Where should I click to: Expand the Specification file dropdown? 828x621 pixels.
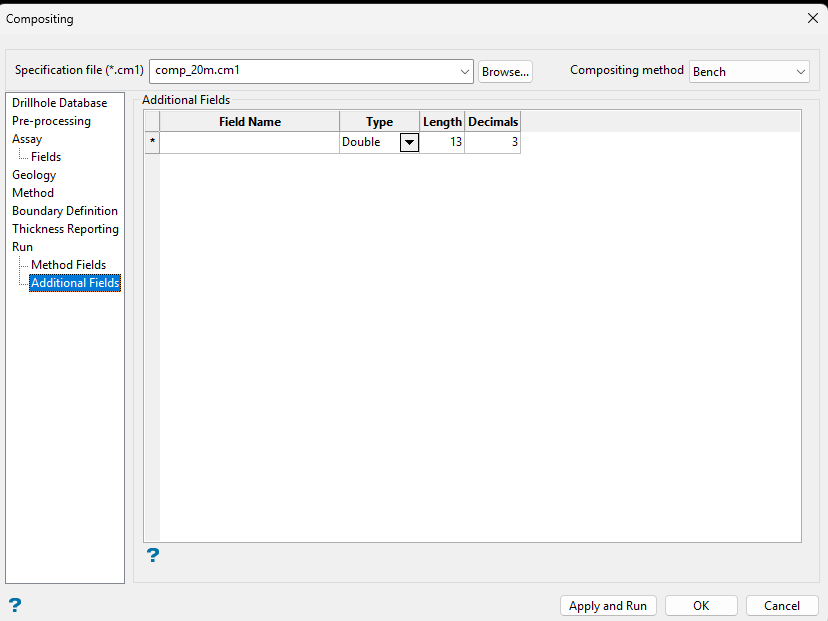tap(465, 72)
